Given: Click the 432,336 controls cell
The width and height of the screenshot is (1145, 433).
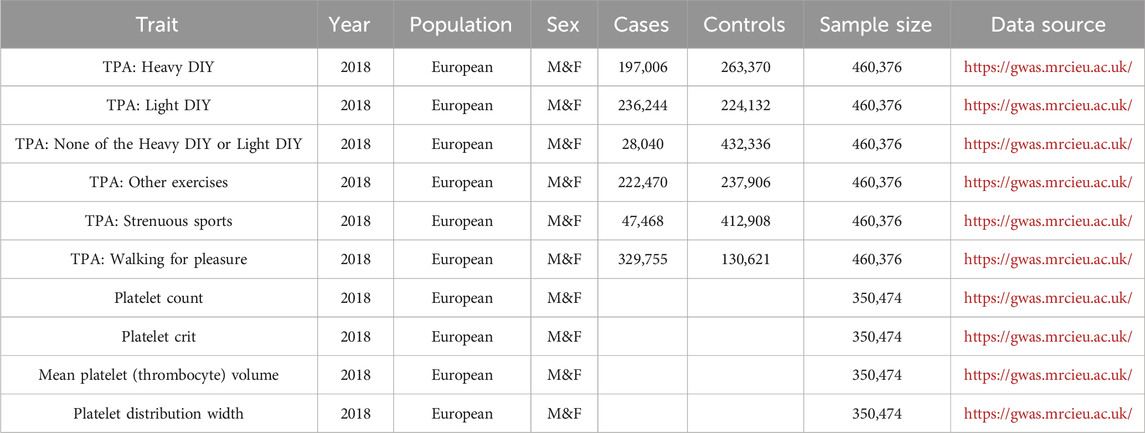Looking at the screenshot, I should click(x=744, y=144).
